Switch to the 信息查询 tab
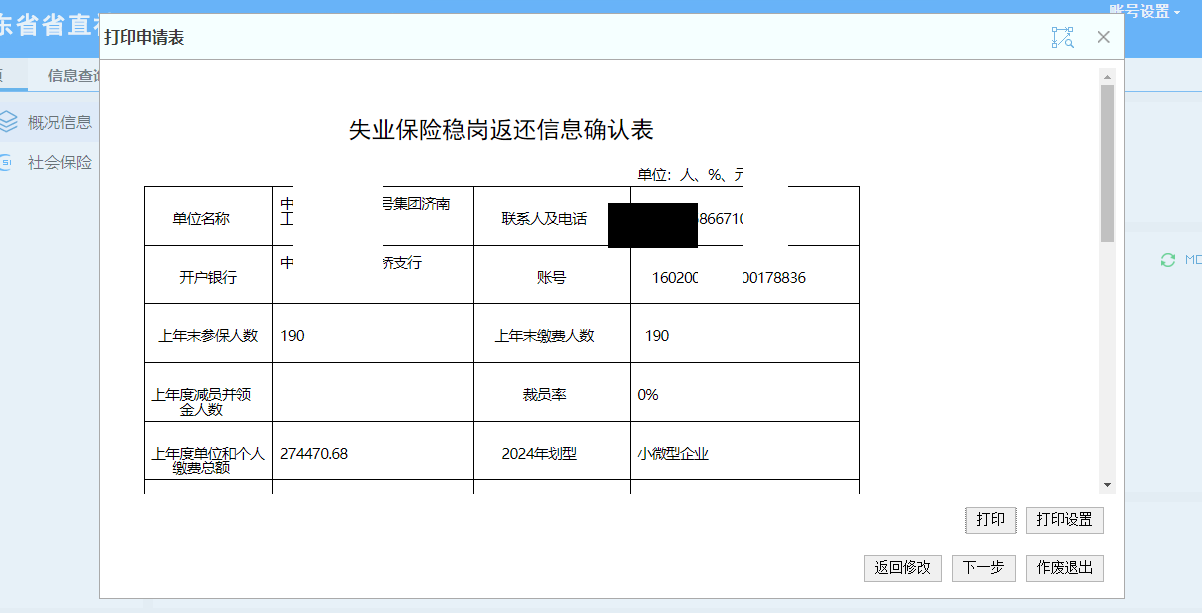 74,76
